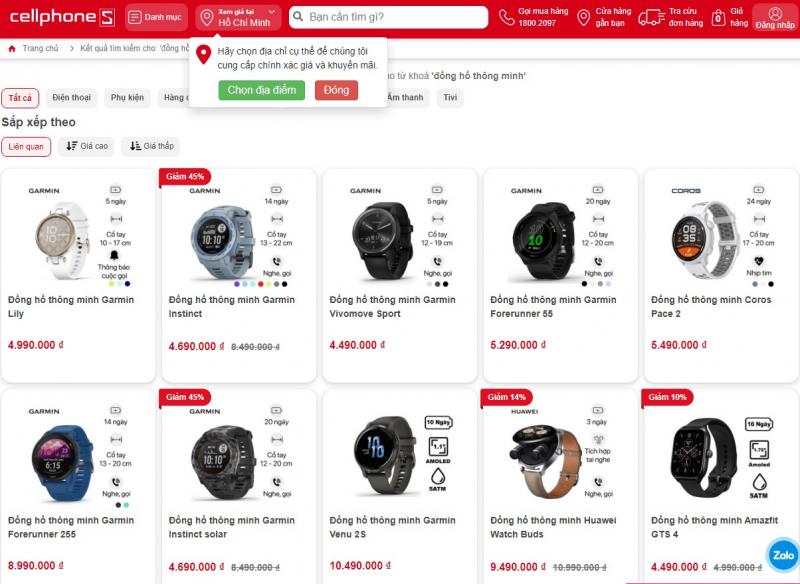800x584 pixels.
Task: Click the AMOLED screen icon on Venu 2S
Action: tap(438, 447)
